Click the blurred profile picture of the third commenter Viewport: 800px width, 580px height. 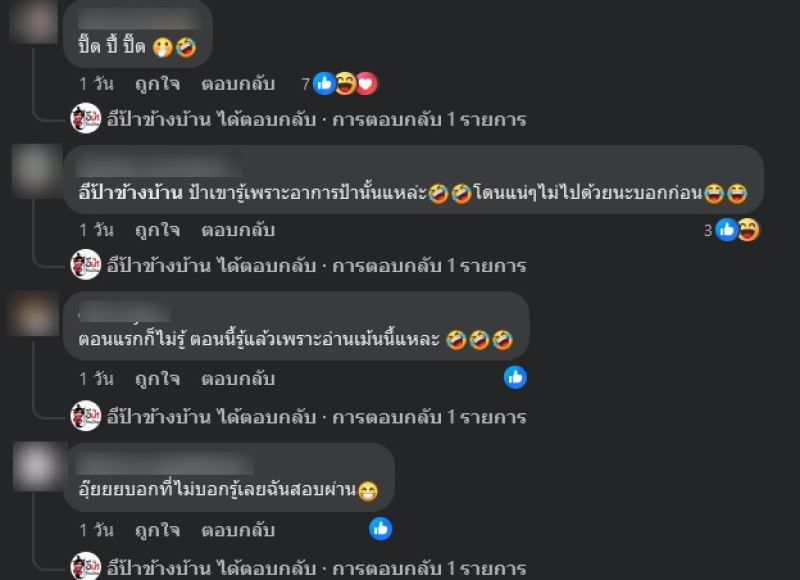tap(33, 314)
